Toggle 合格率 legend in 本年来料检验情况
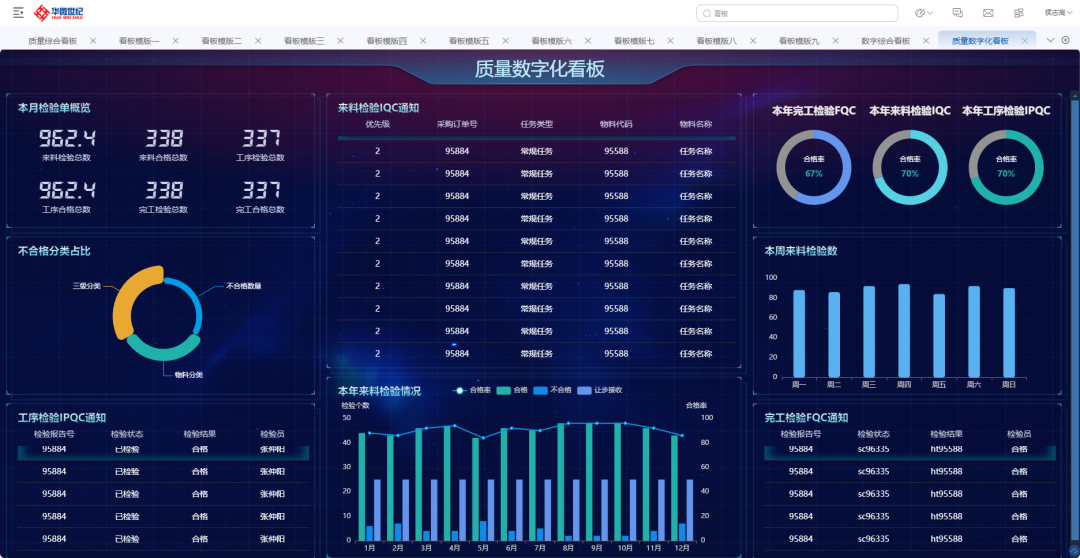 pos(471,390)
